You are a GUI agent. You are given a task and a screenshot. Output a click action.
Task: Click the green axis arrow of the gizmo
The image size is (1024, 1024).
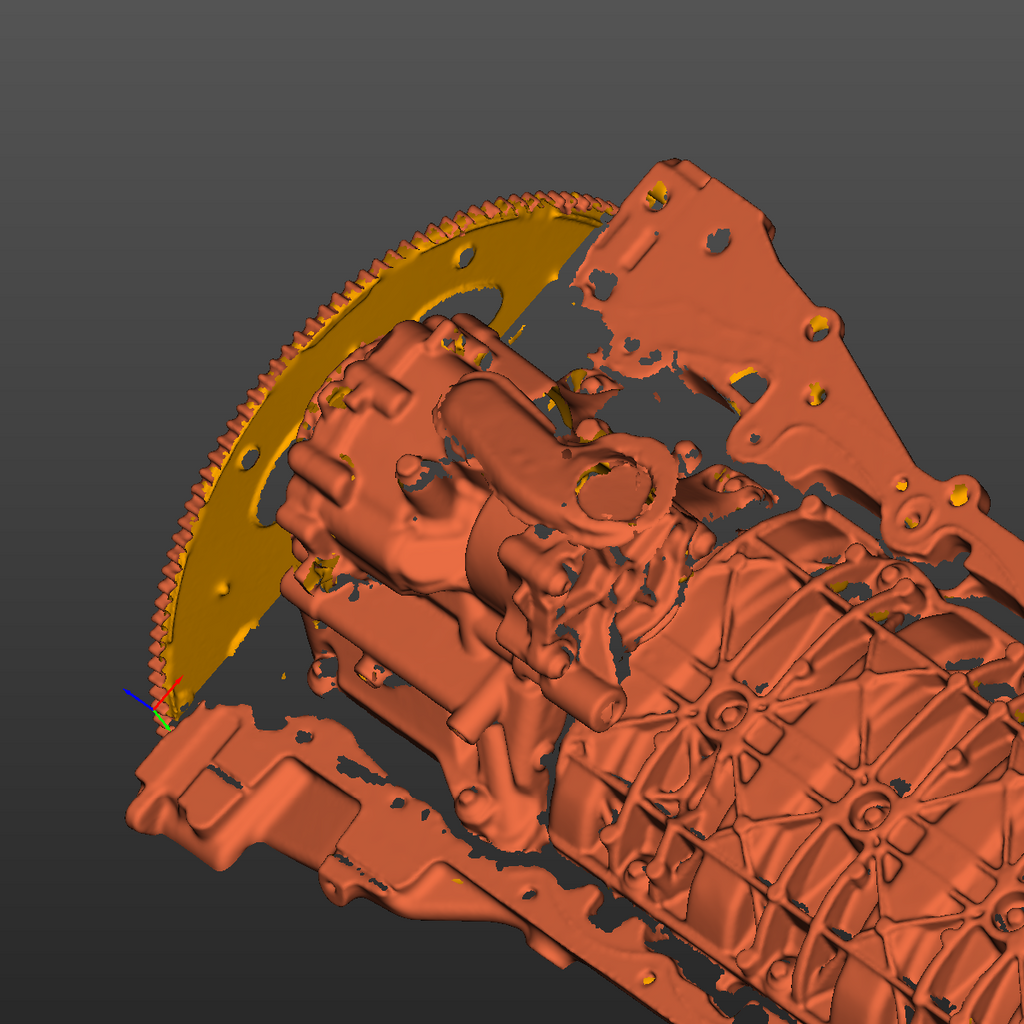162,718
